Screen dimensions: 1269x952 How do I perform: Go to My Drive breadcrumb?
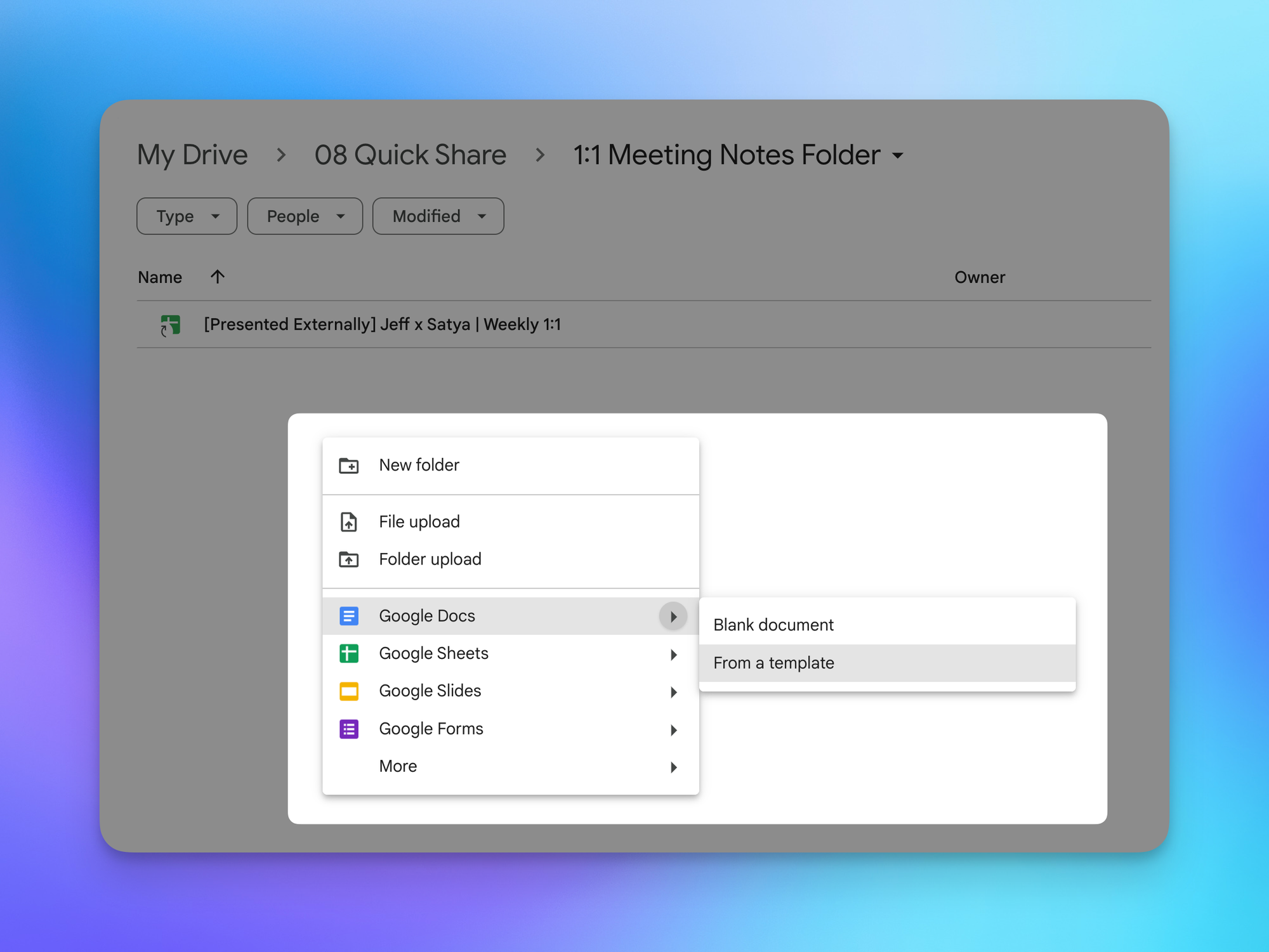pyautogui.click(x=192, y=155)
